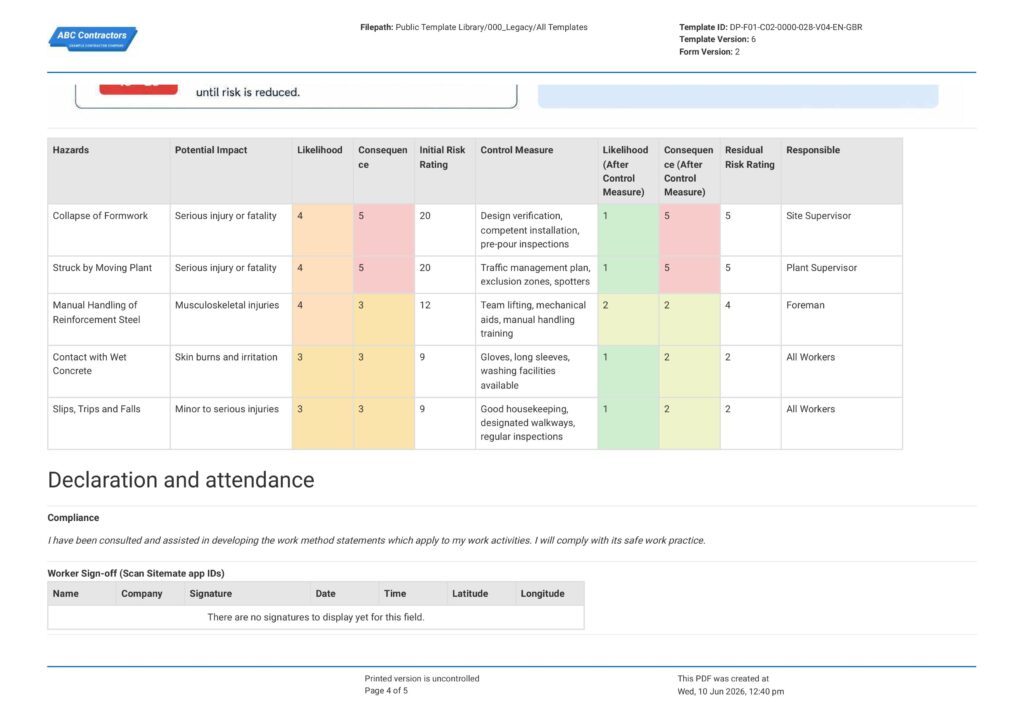The width and height of the screenshot is (1024, 725).
Task: Click the Template ID text in header
Action: coord(771,27)
